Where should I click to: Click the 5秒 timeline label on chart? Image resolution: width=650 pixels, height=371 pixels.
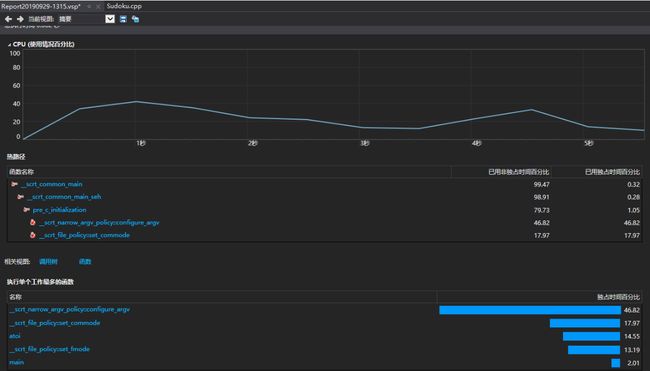click(x=589, y=143)
